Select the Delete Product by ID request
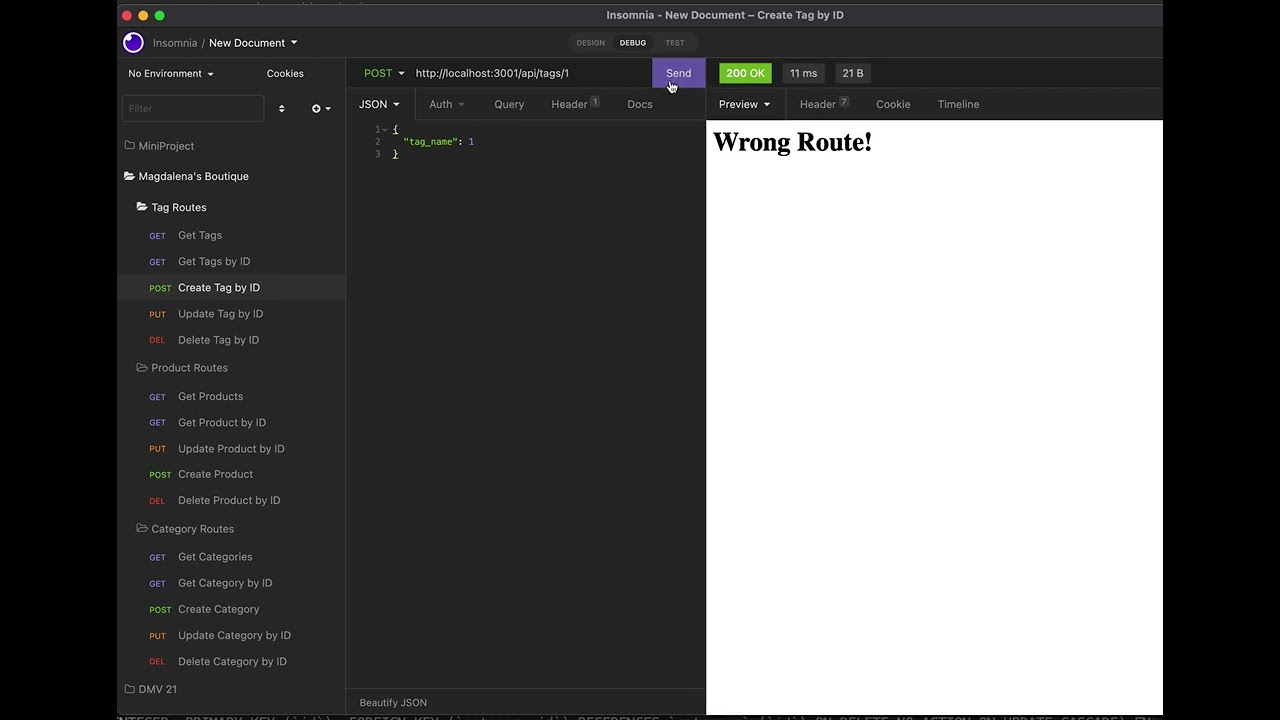Image resolution: width=1280 pixels, height=720 pixels. (x=231, y=500)
